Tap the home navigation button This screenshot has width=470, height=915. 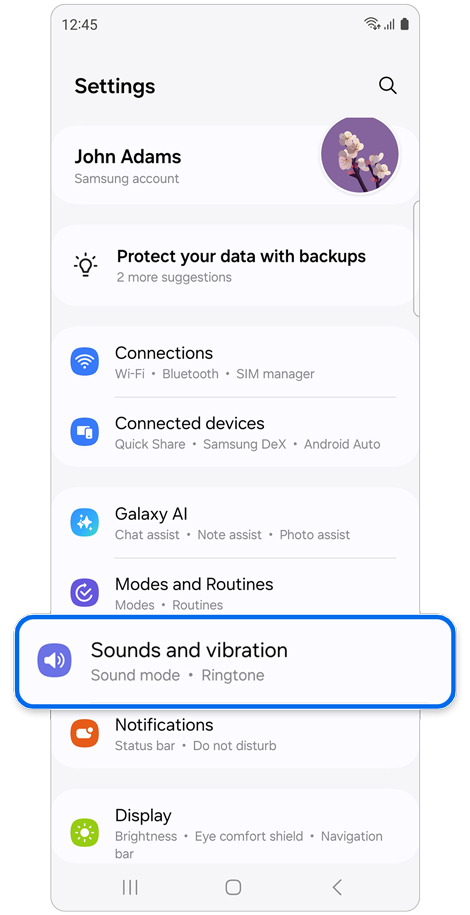click(x=233, y=888)
